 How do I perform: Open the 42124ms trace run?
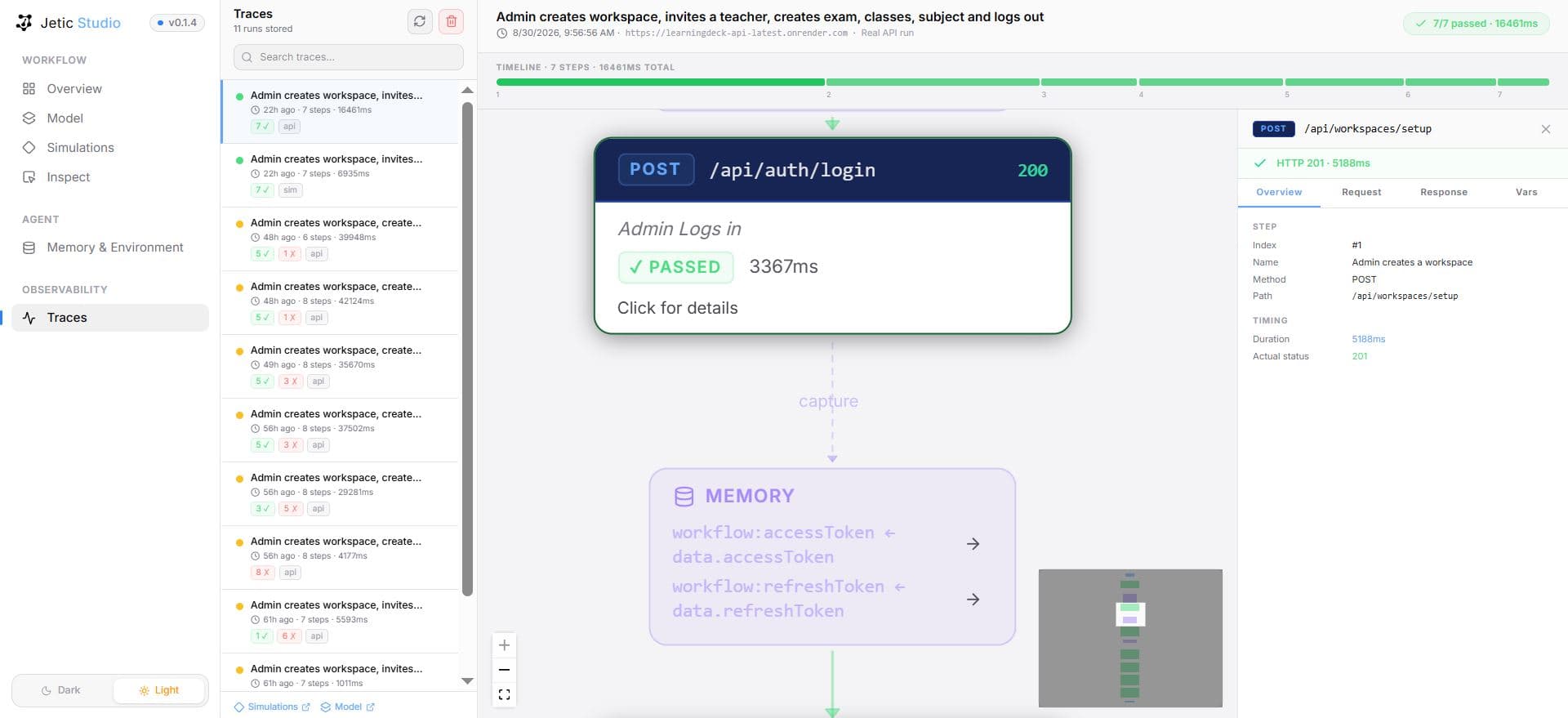(340, 302)
